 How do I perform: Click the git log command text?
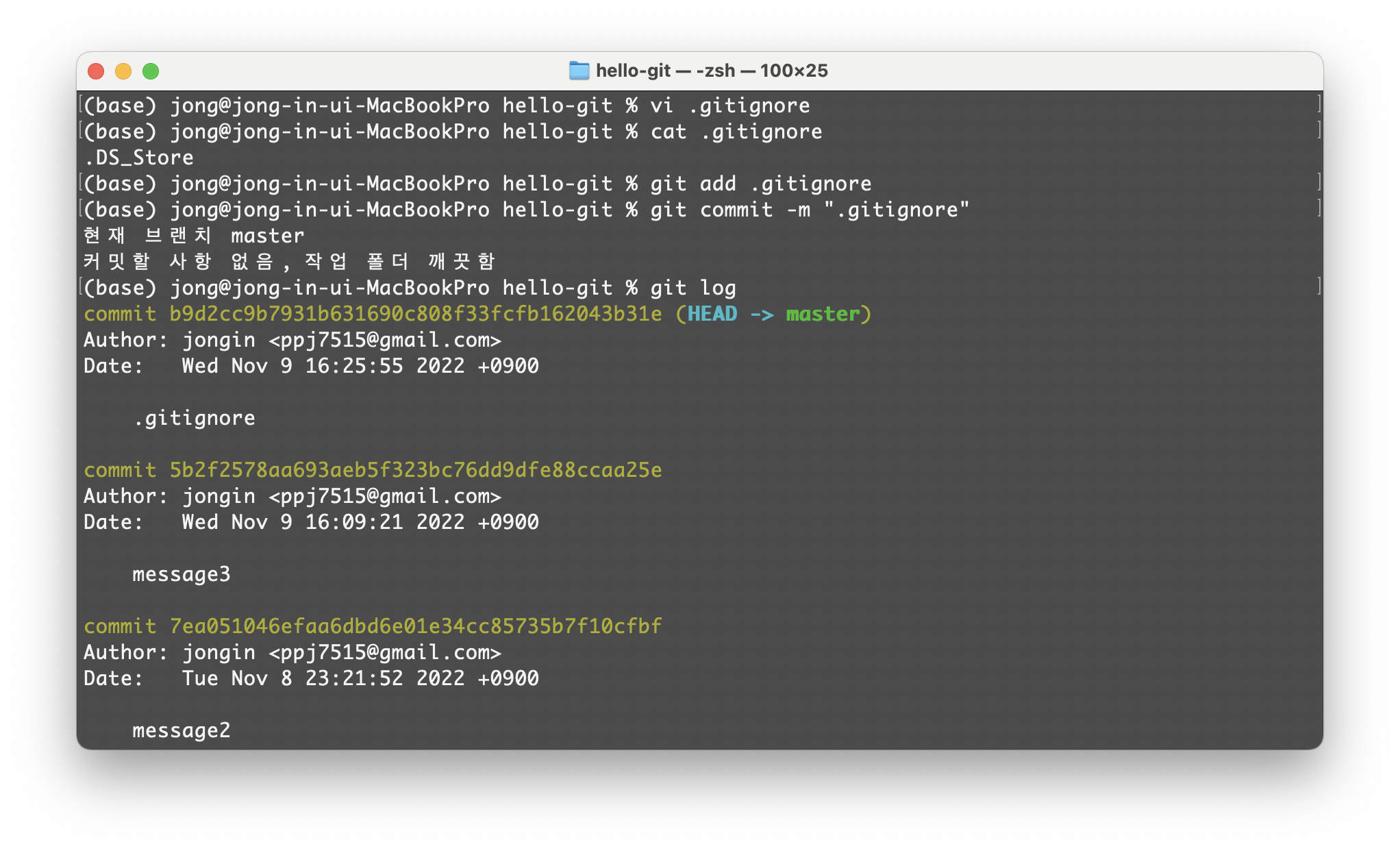(x=692, y=288)
